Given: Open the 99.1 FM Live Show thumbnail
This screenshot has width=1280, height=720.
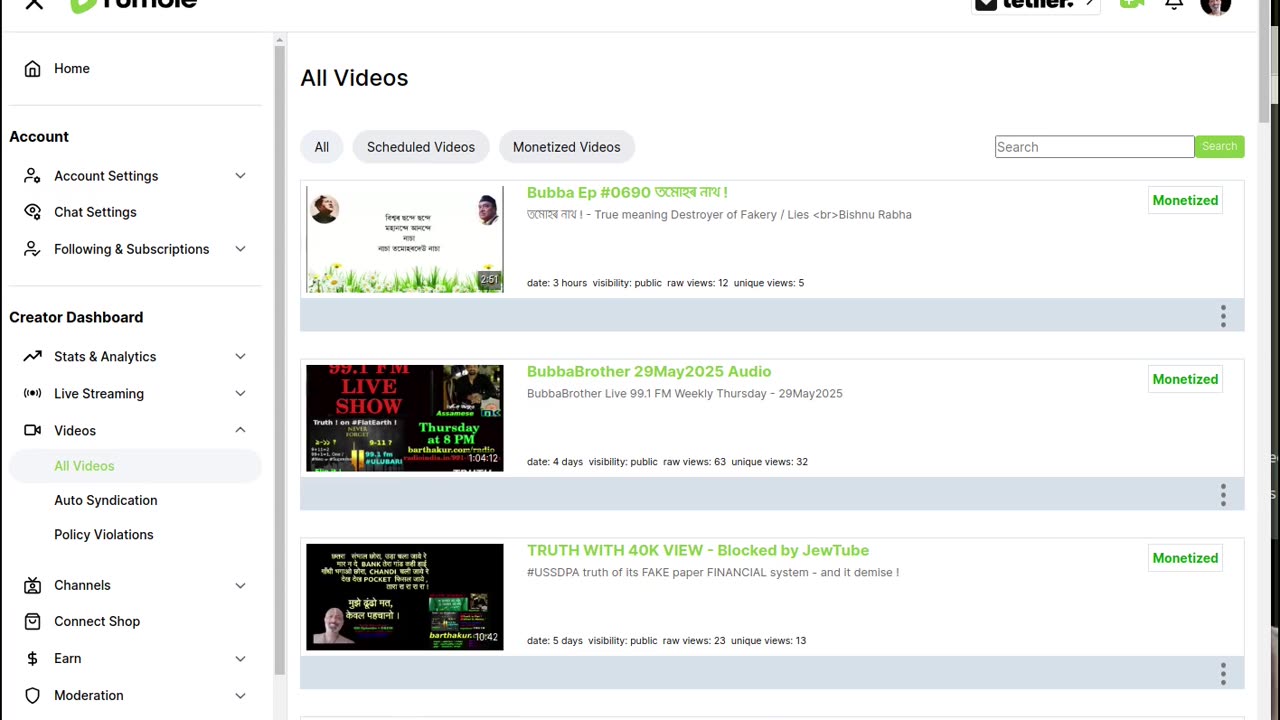Looking at the screenshot, I should [405, 418].
